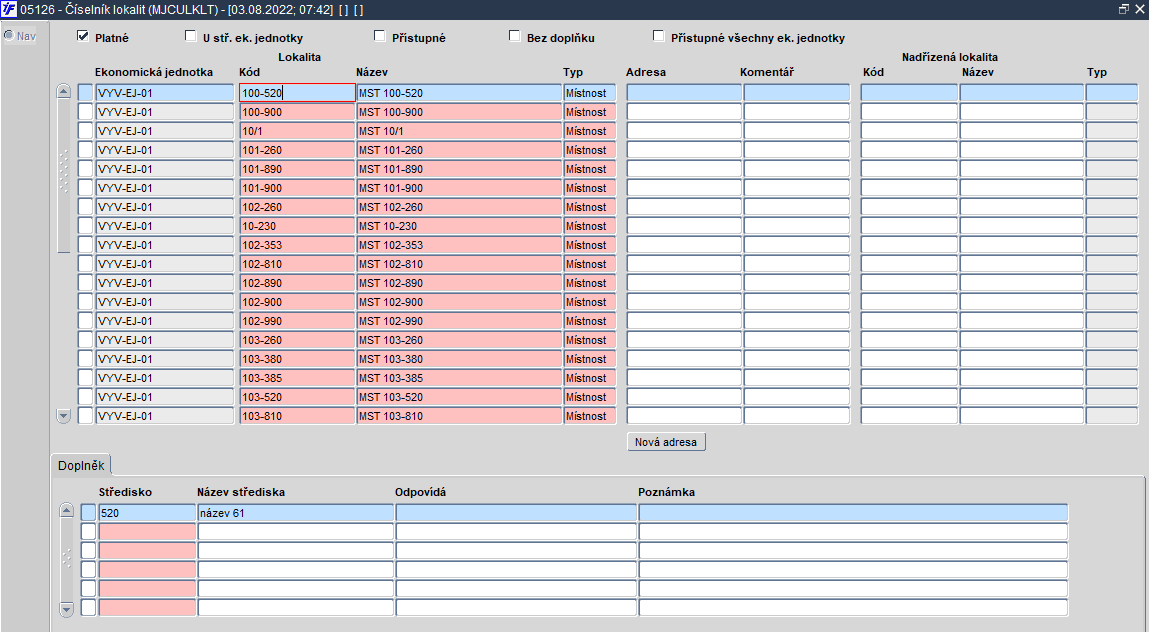The image size is (1149, 632).
Task: Enable Přístupné všechny ek. jednotky checkbox
Action: coord(659,36)
